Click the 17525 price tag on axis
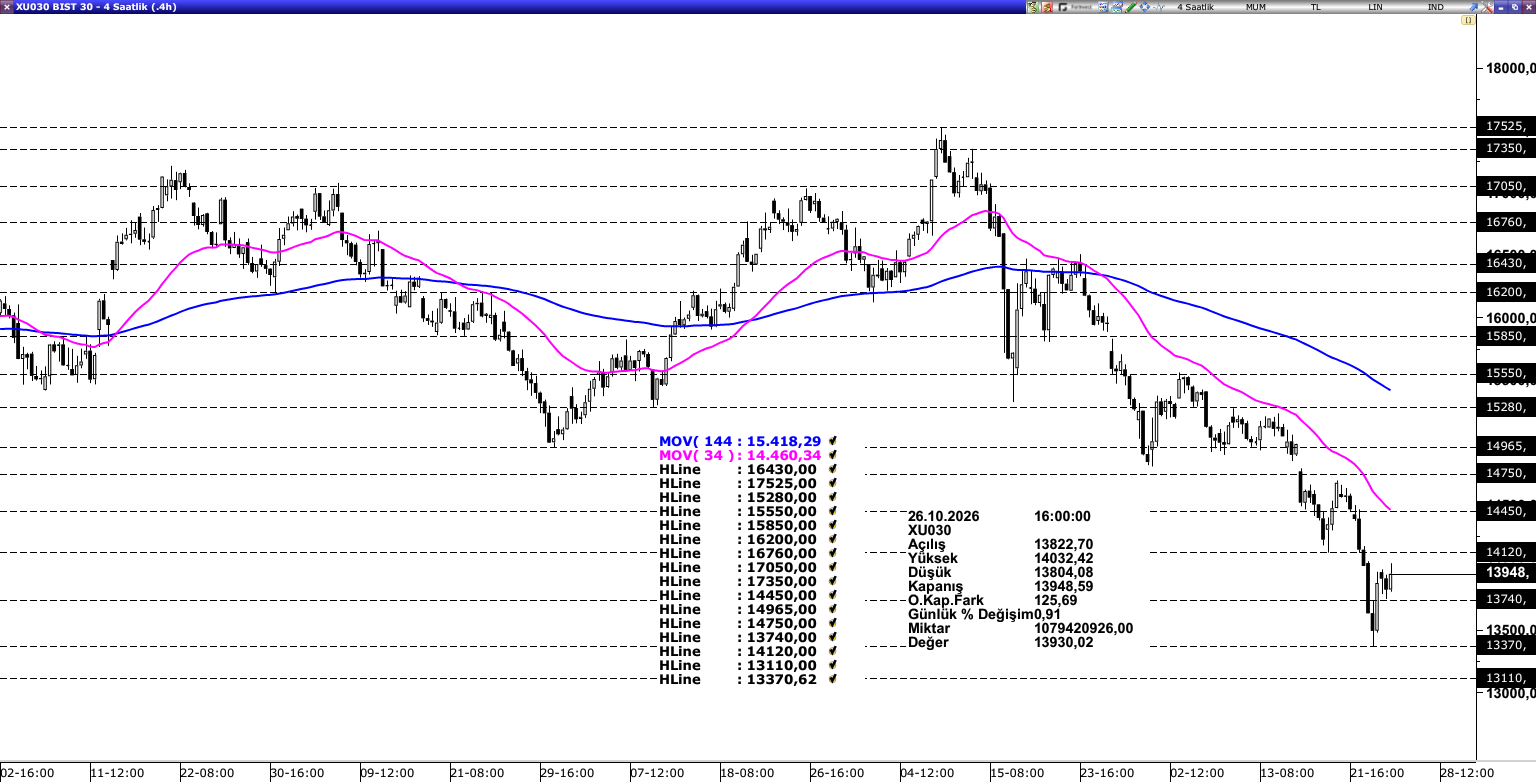 pos(1506,127)
